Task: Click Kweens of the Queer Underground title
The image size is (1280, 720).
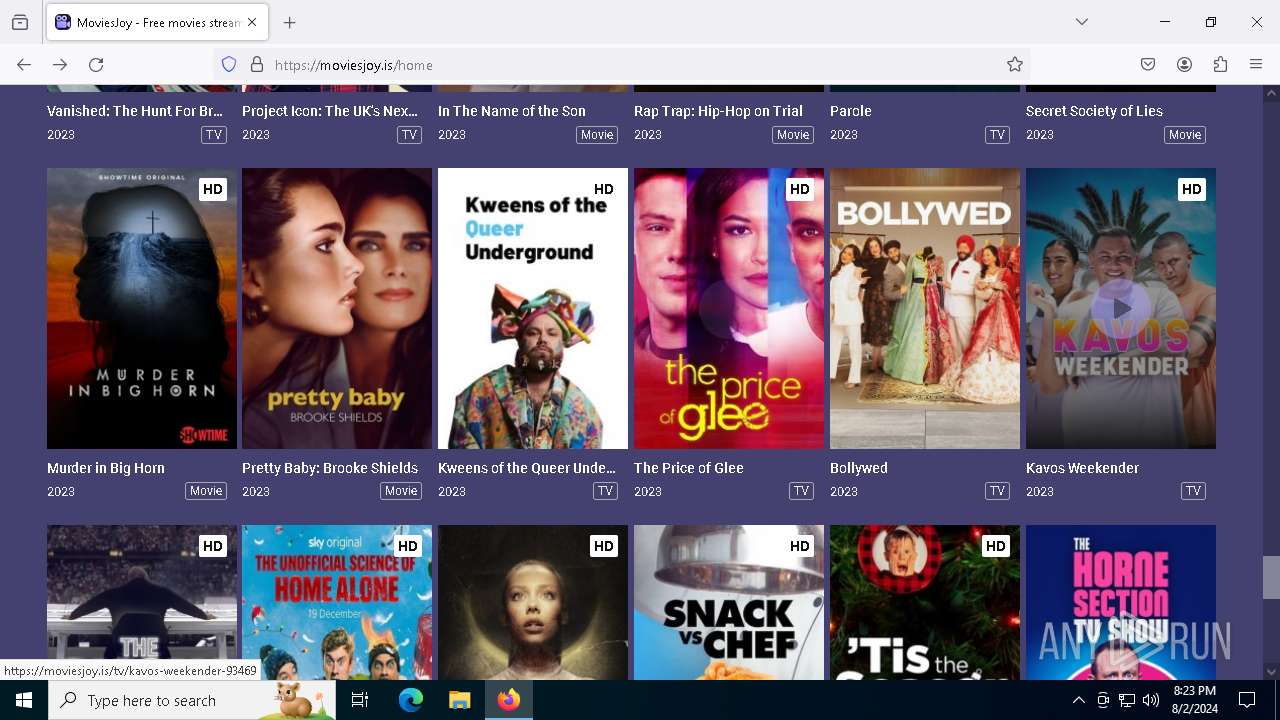Action: [527, 468]
